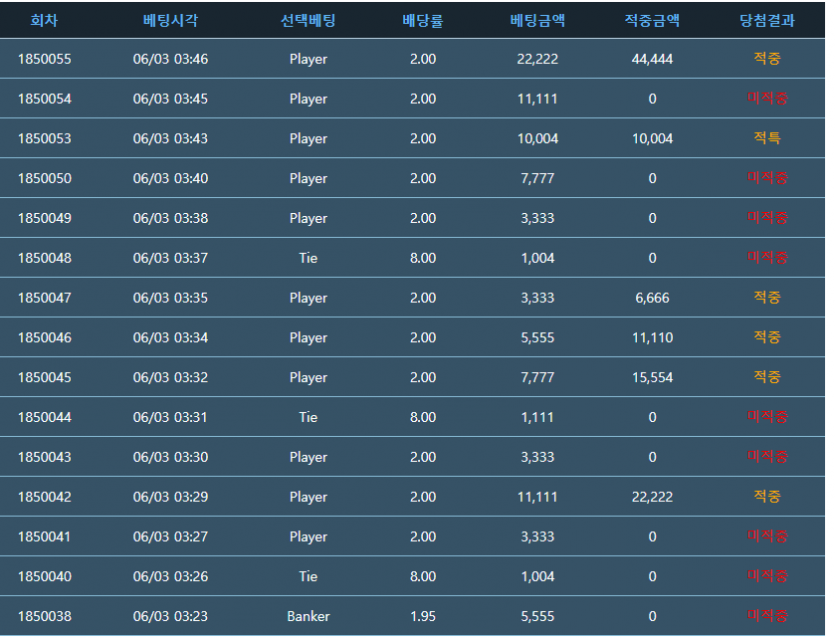This screenshot has width=835, height=638.
Task: Click bet time 06/03 03:45
Action: click(170, 99)
